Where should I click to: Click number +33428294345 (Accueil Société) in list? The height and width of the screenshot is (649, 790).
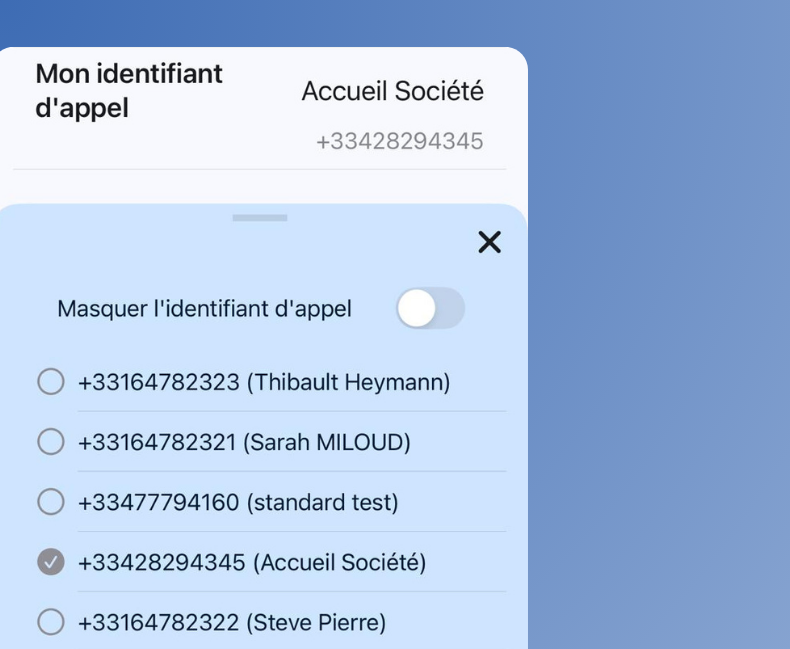(x=252, y=562)
